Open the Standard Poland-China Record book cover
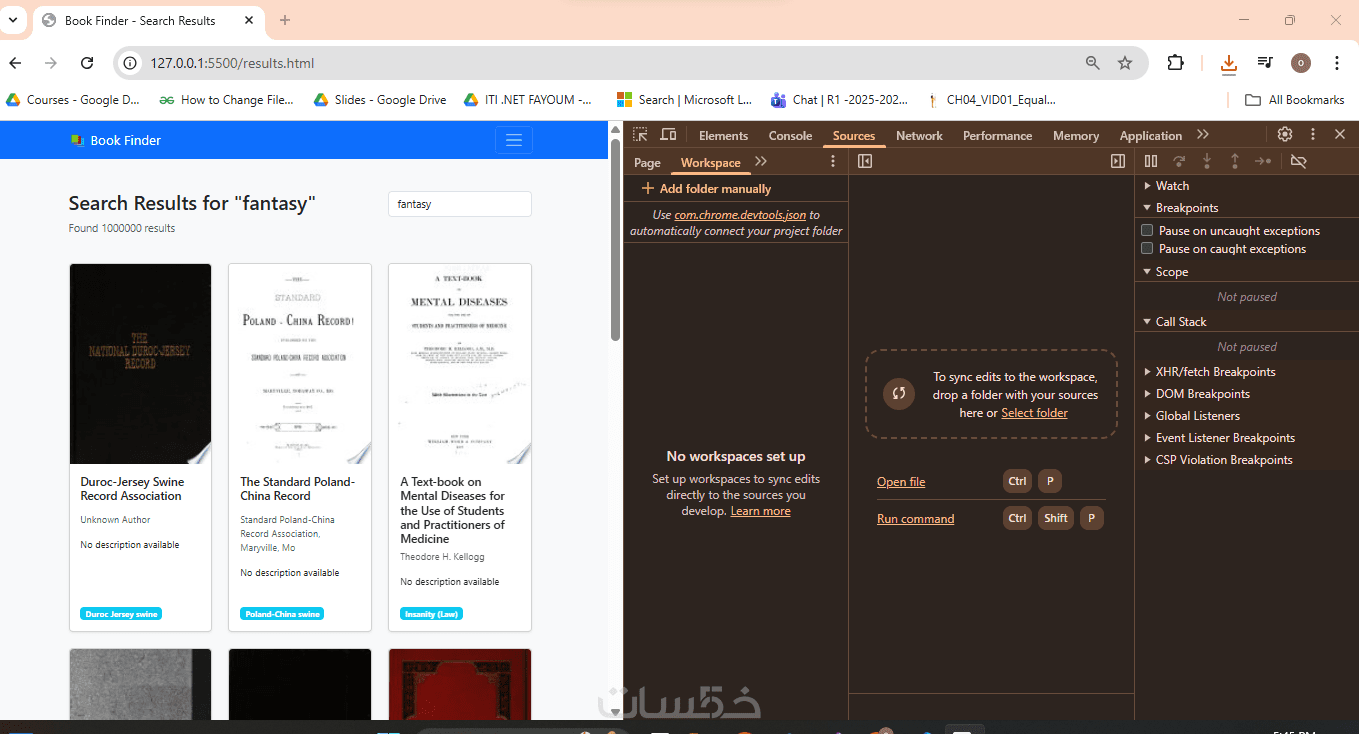 300,364
